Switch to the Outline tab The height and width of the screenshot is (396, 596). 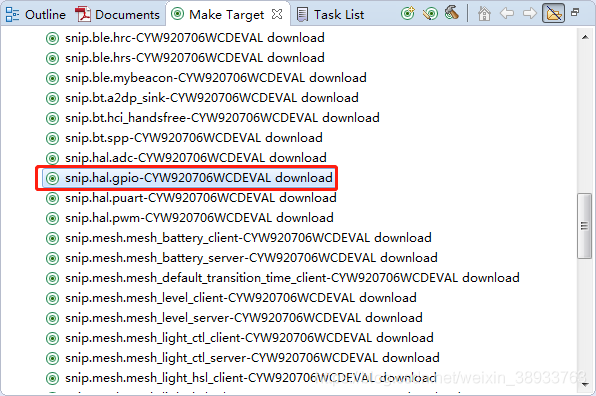click(x=35, y=14)
